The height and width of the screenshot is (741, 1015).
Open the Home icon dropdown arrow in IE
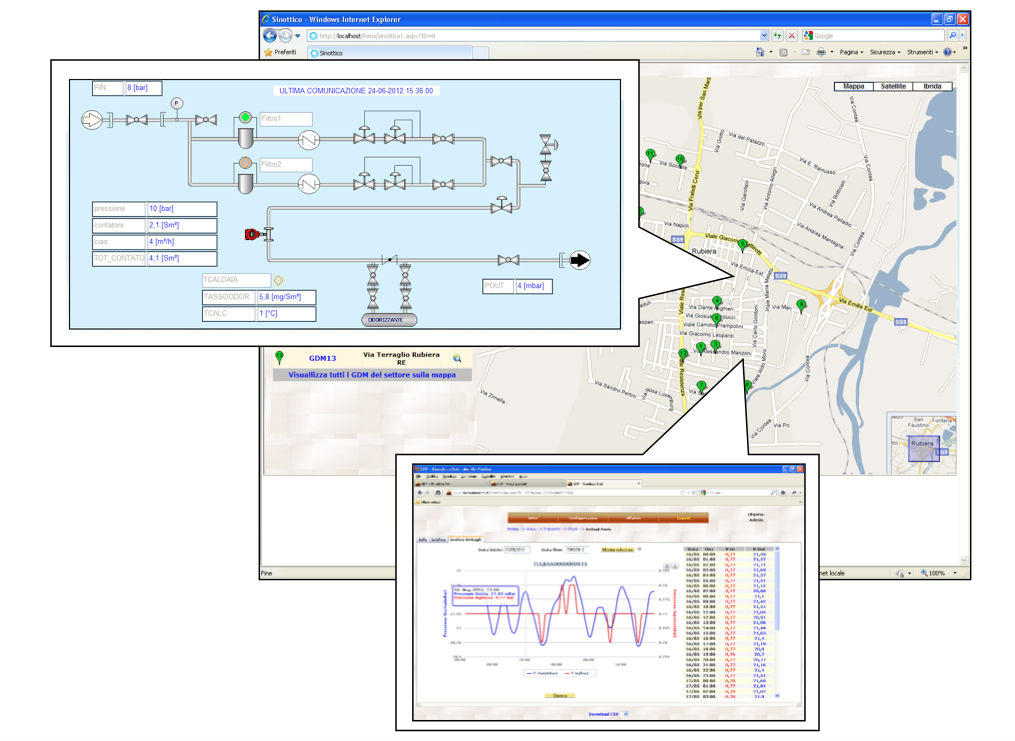click(770, 52)
